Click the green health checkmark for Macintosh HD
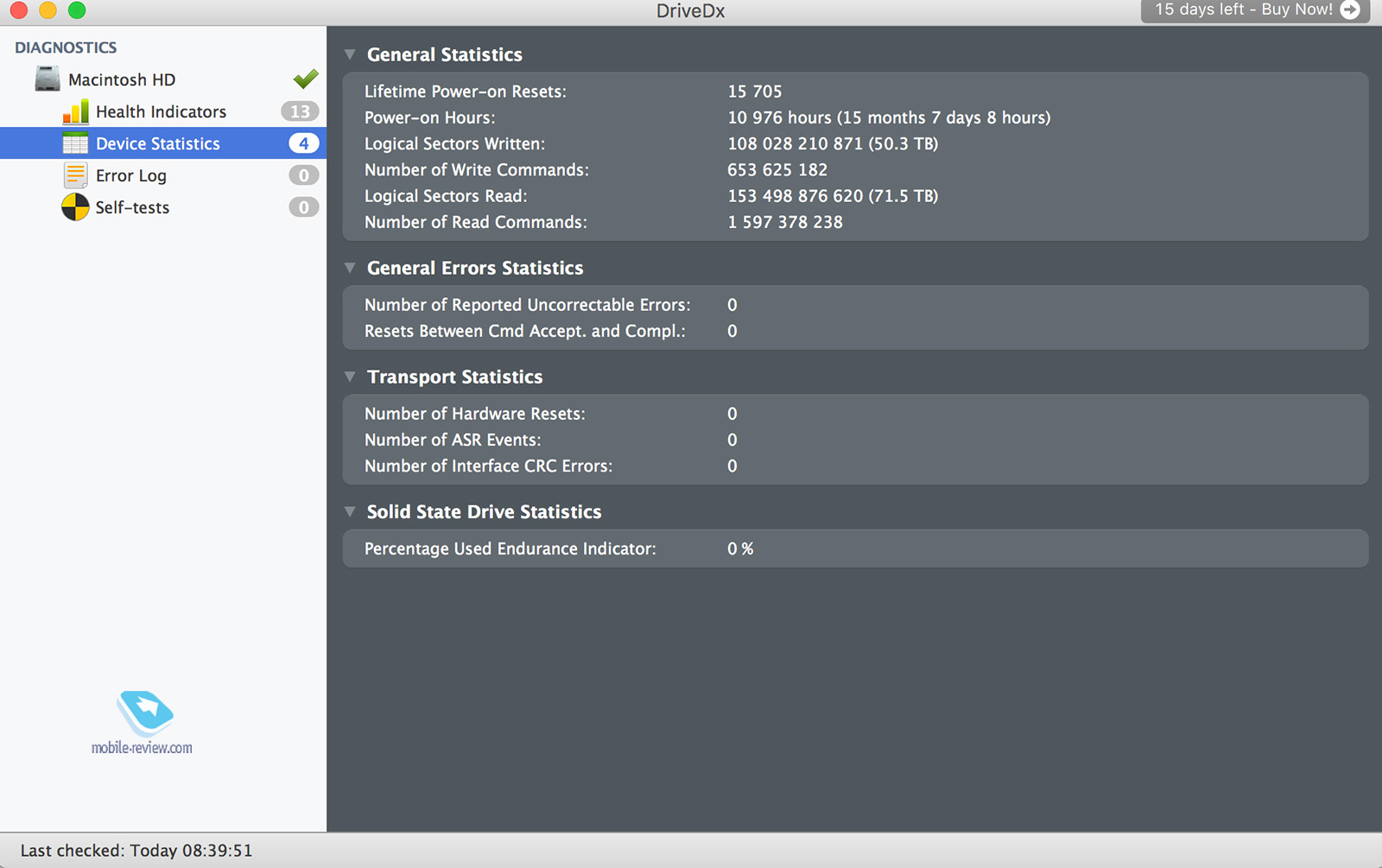1382x868 pixels. coord(306,79)
